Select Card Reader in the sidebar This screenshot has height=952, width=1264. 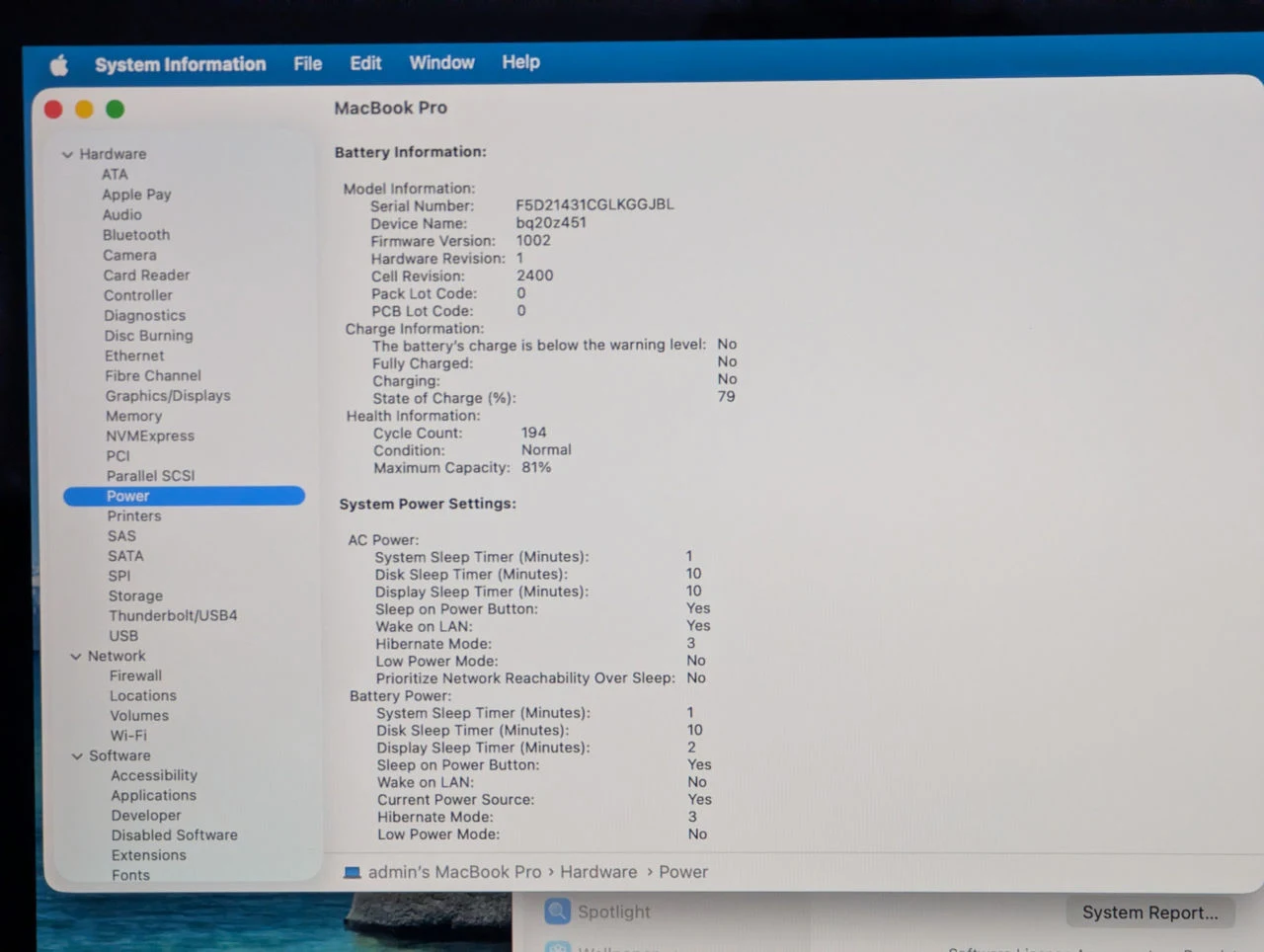146,275
